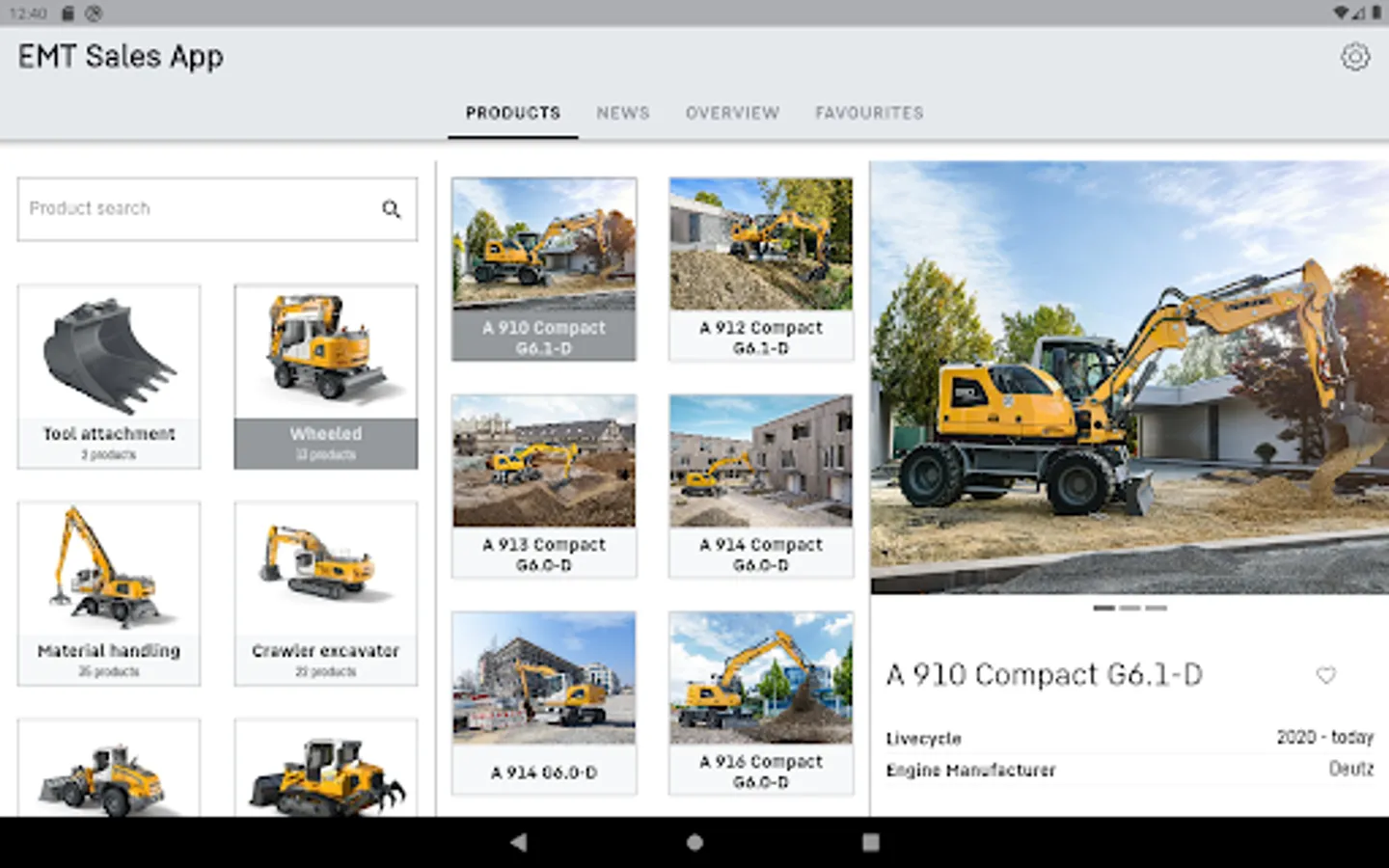Go to the third image carousel indicator

pyautogui.click(x=1157, y=608)
